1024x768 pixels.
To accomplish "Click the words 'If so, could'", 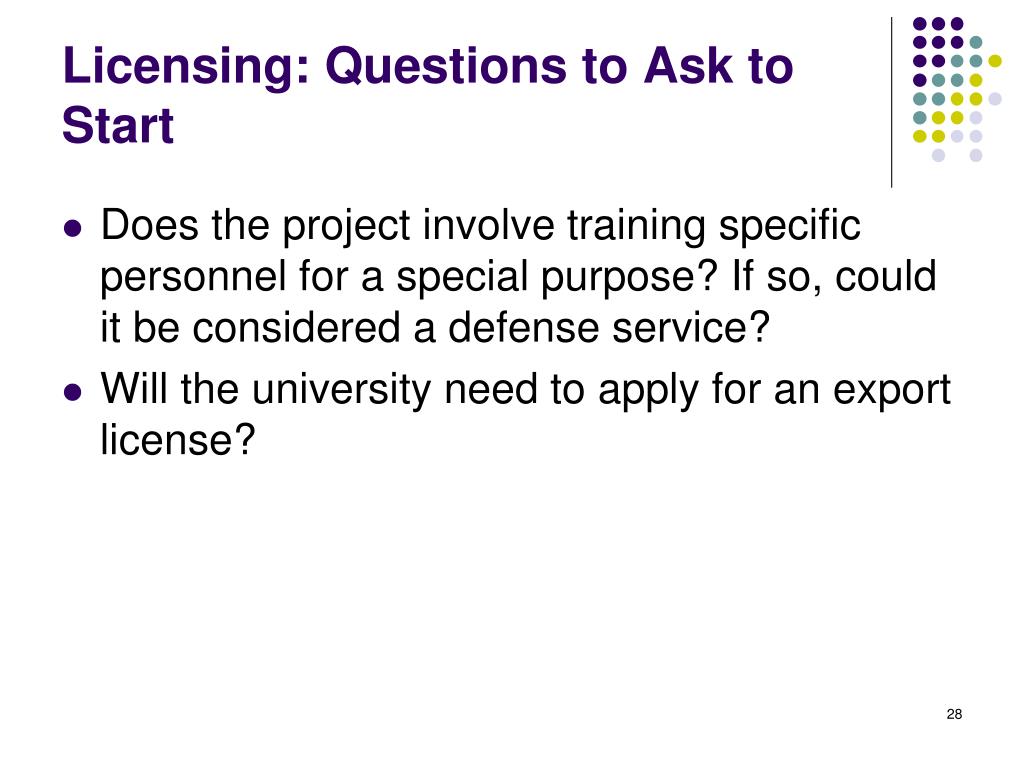I will 834,276.
